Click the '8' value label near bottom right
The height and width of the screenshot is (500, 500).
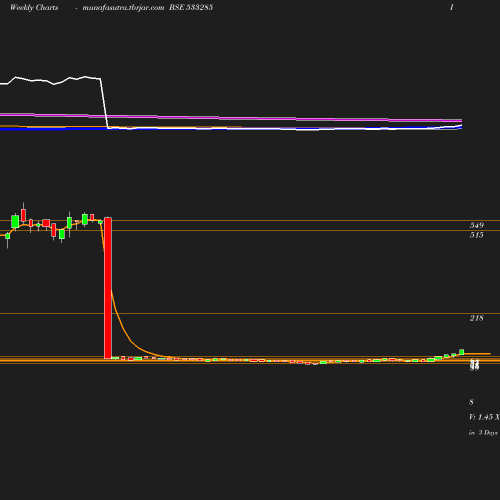pos(471,402)
